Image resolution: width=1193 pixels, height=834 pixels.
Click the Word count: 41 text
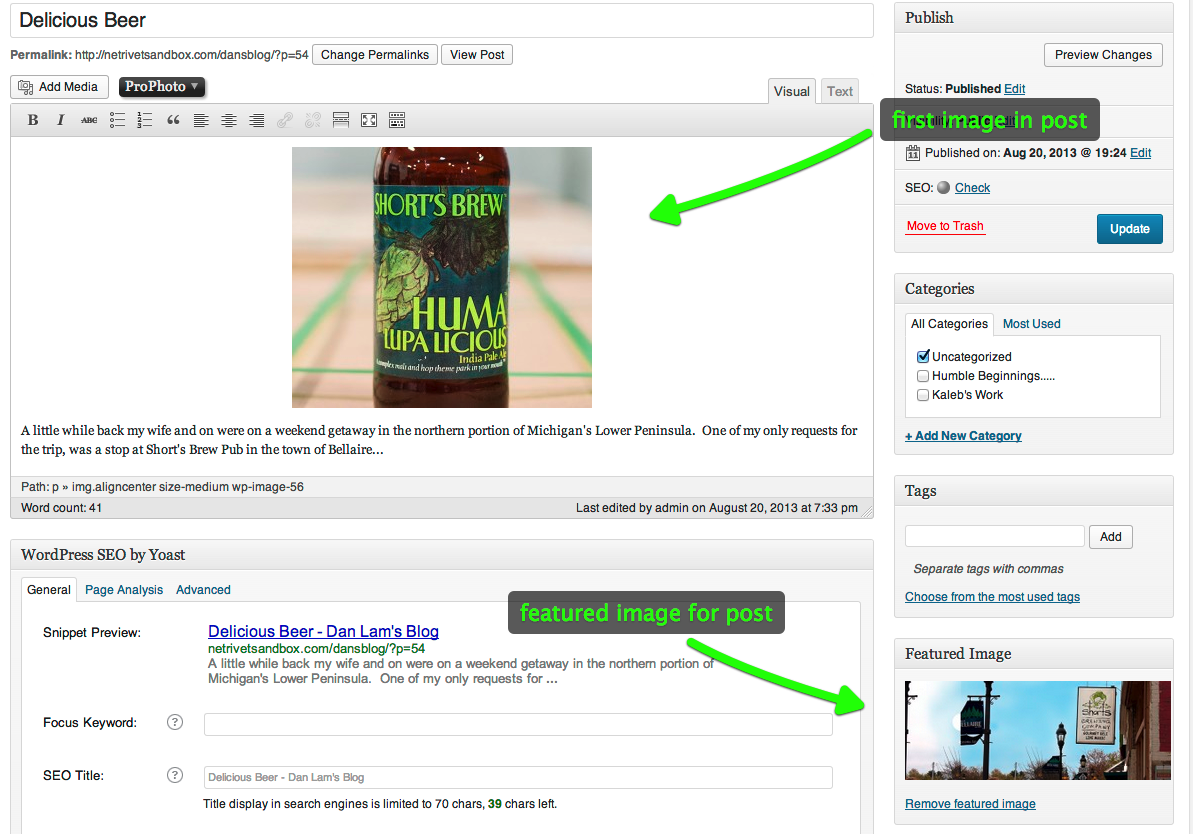pos(62,508)
